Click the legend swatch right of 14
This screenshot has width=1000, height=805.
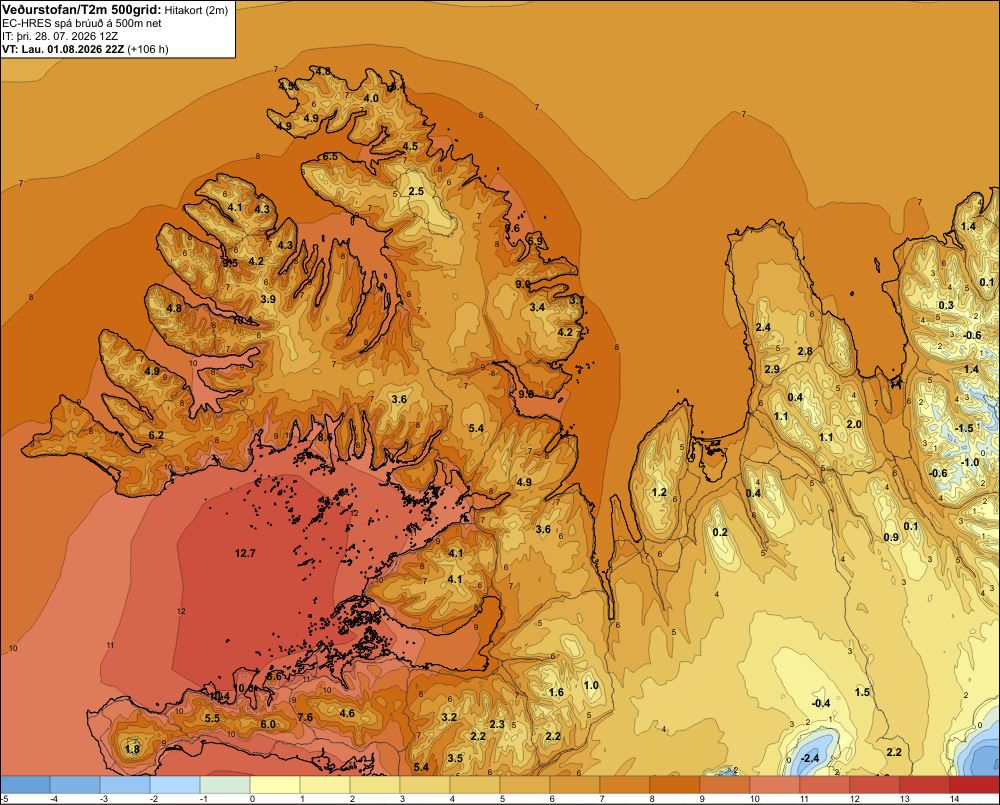974,785
